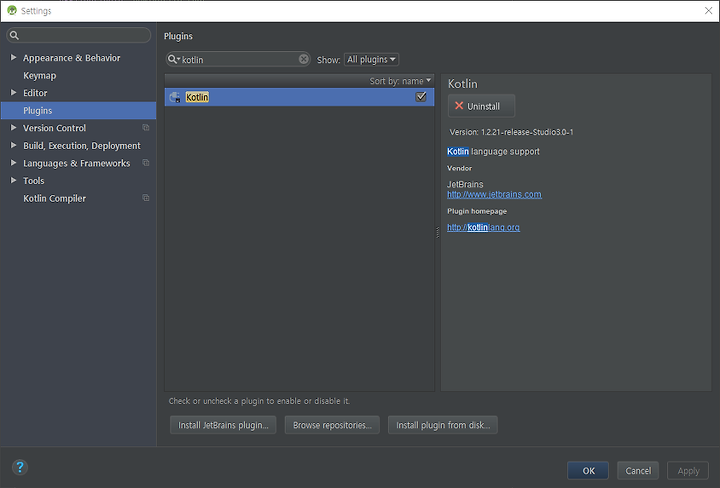The width and height of the screenshot is (720, 488).
Task: Click the Apply button
Action: click(x=688, y=471)
